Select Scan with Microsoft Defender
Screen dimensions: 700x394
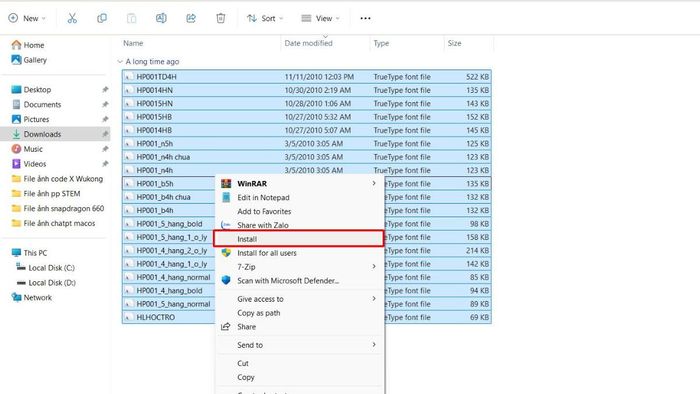(x=300, y=281)
